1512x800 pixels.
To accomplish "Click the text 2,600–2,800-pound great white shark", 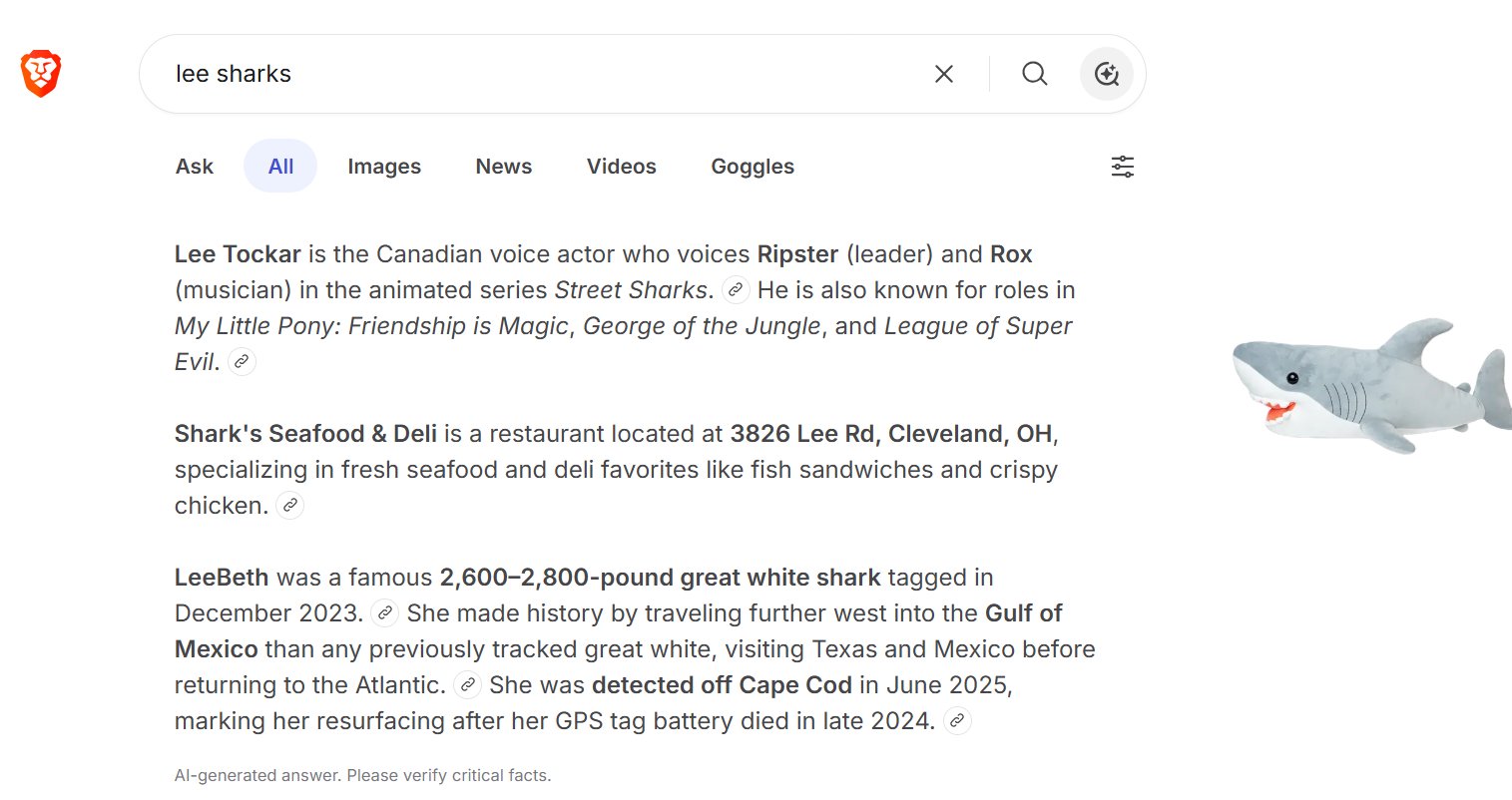I will [x=661, y=578].
